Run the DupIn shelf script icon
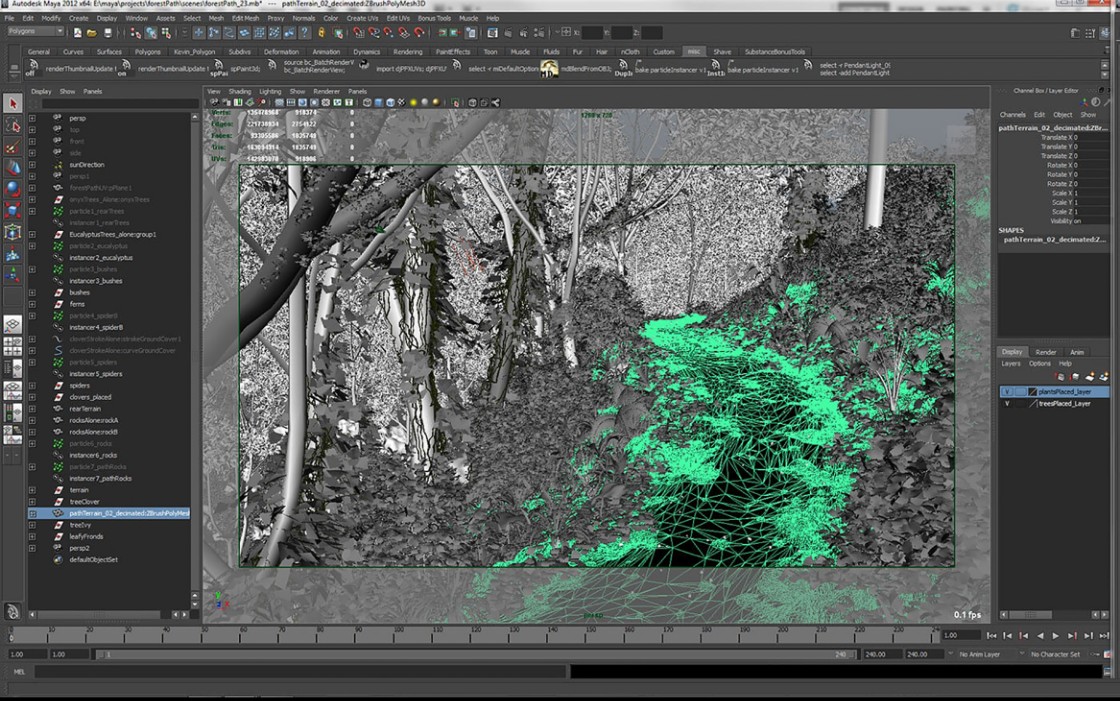 [x=623, y=69]
